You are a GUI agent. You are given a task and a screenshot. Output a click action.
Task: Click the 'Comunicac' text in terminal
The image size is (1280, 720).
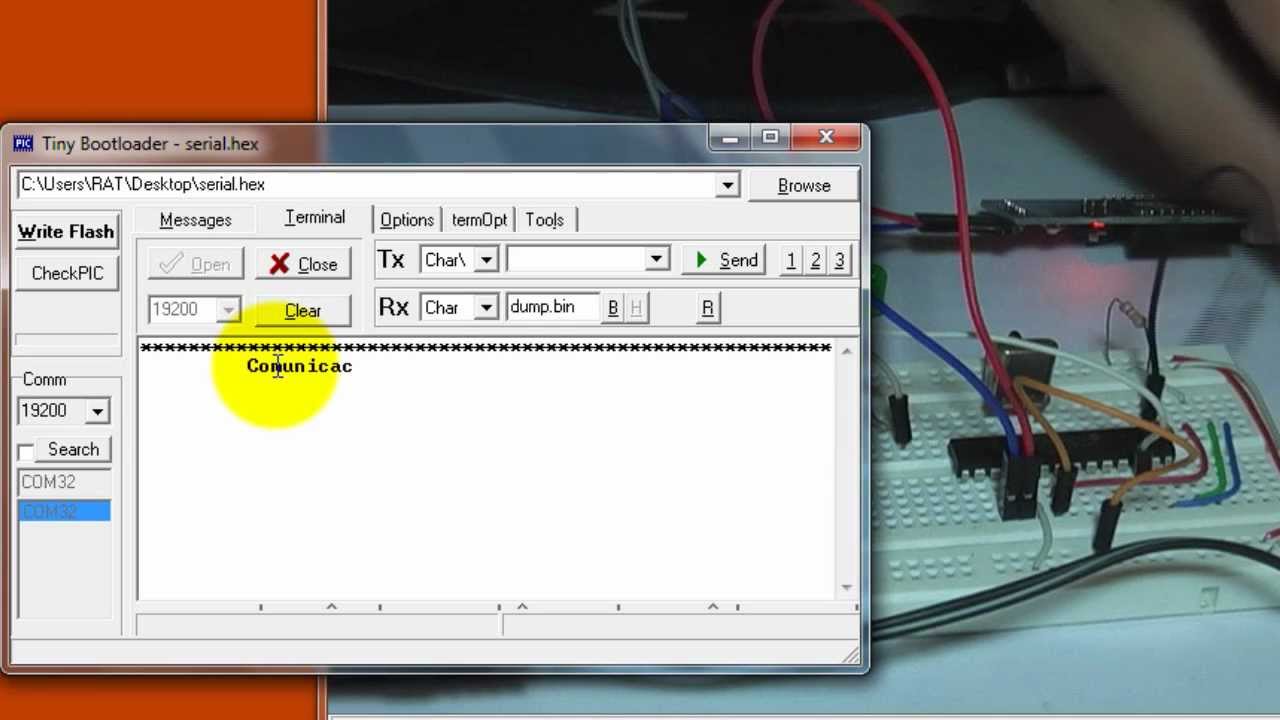(x=299, y=366)
